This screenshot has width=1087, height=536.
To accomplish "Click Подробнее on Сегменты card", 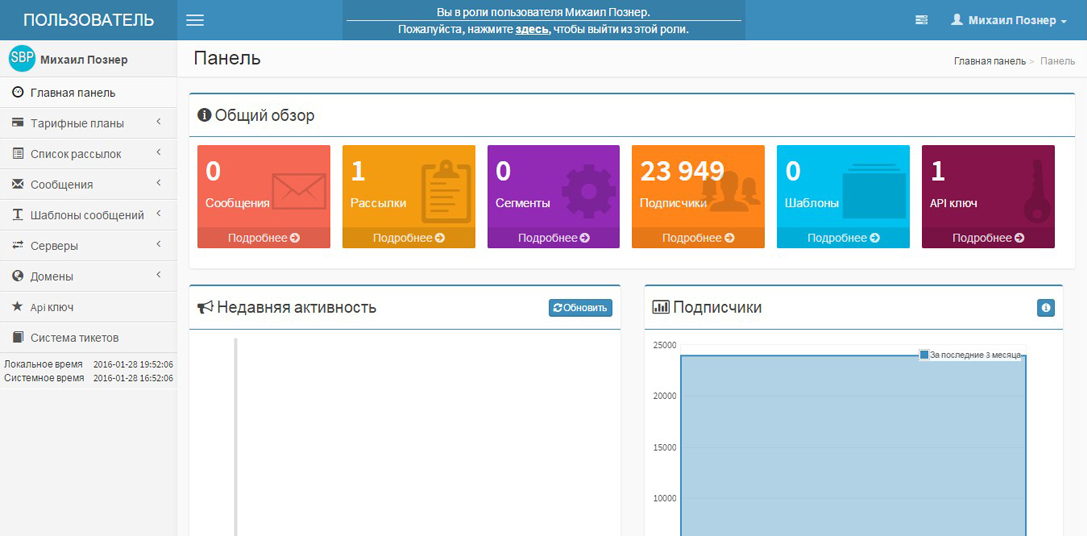I will (553, 238).
